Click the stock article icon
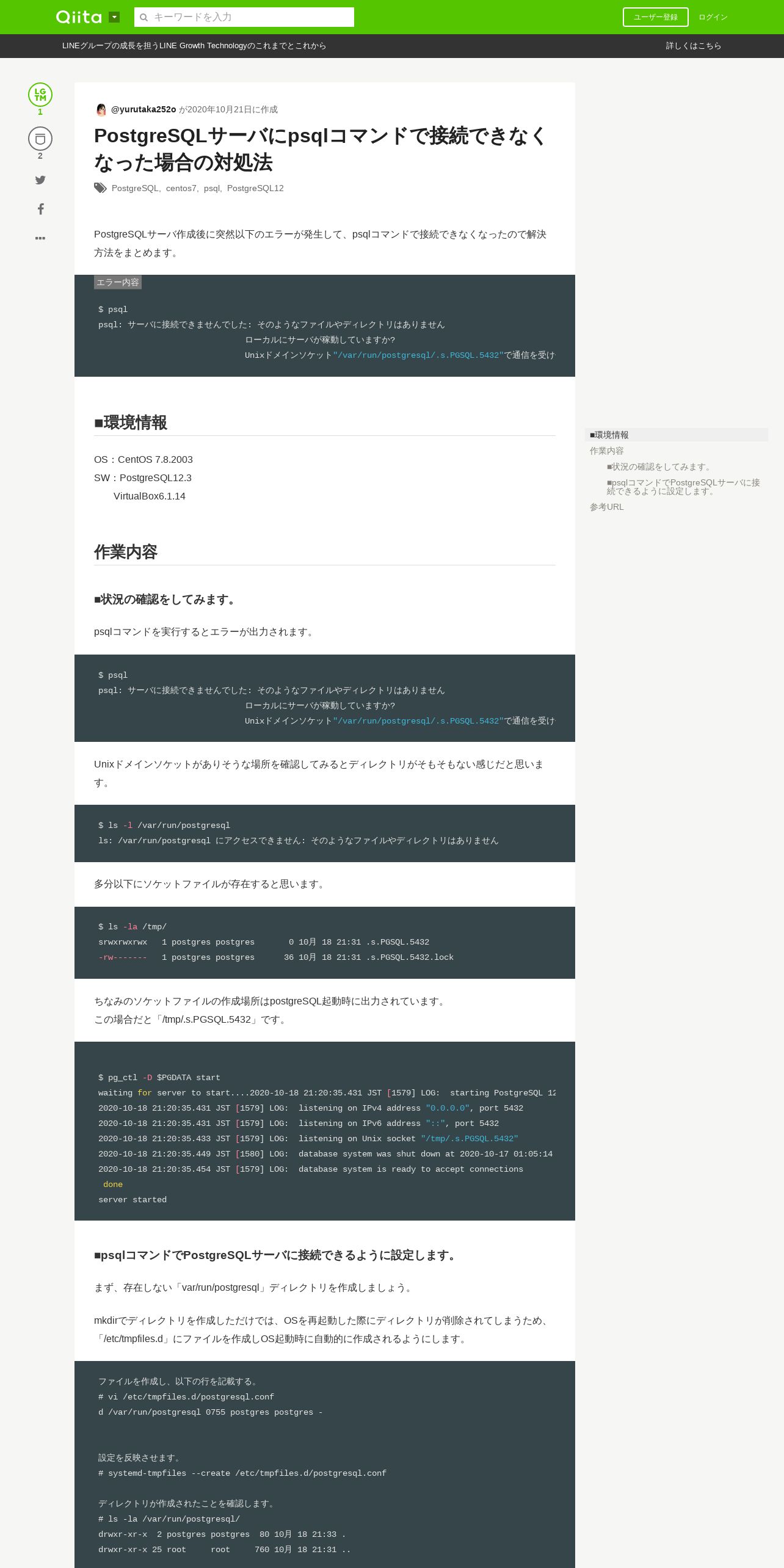 40,139
